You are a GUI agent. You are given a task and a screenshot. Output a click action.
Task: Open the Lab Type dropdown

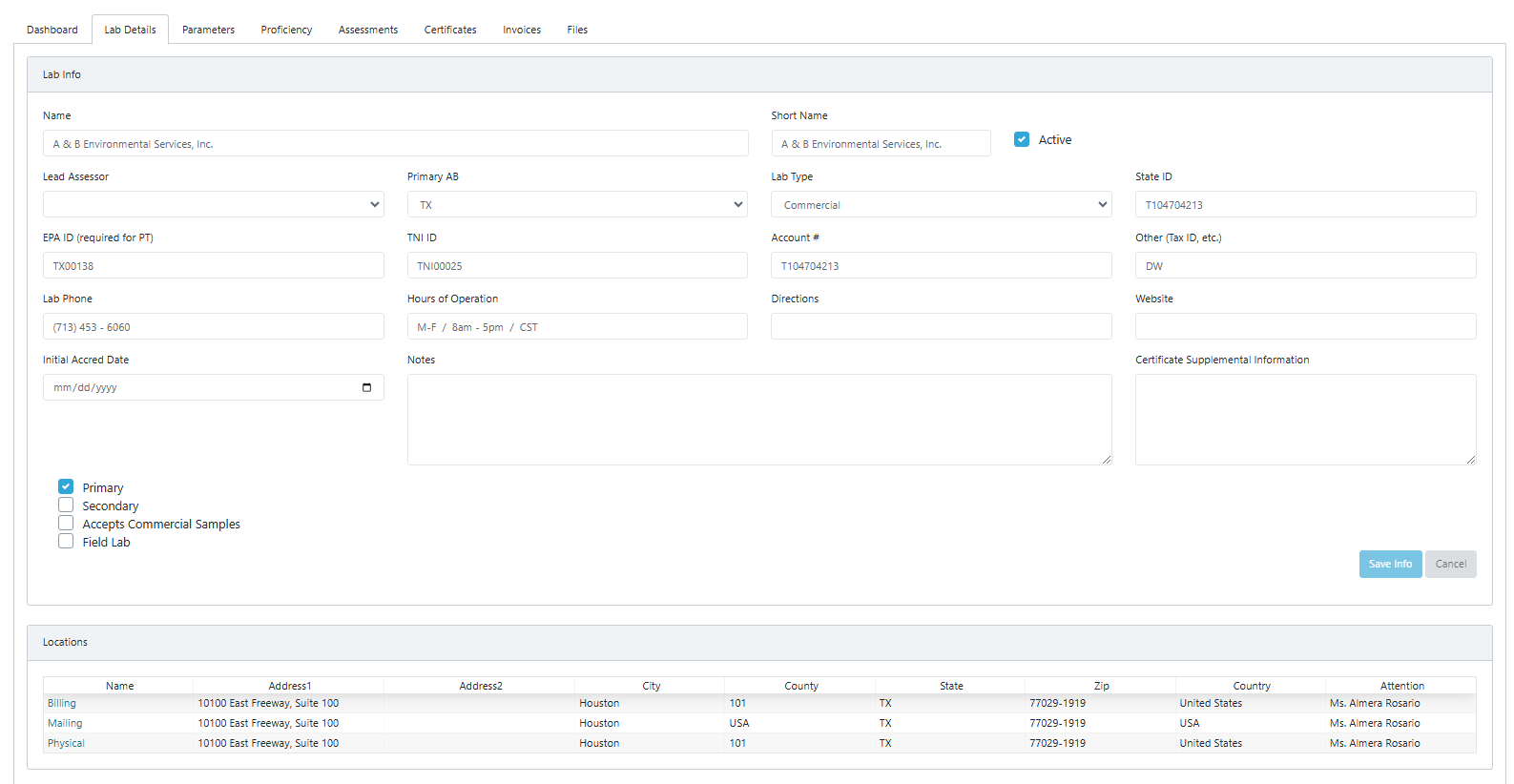[942, 204]
